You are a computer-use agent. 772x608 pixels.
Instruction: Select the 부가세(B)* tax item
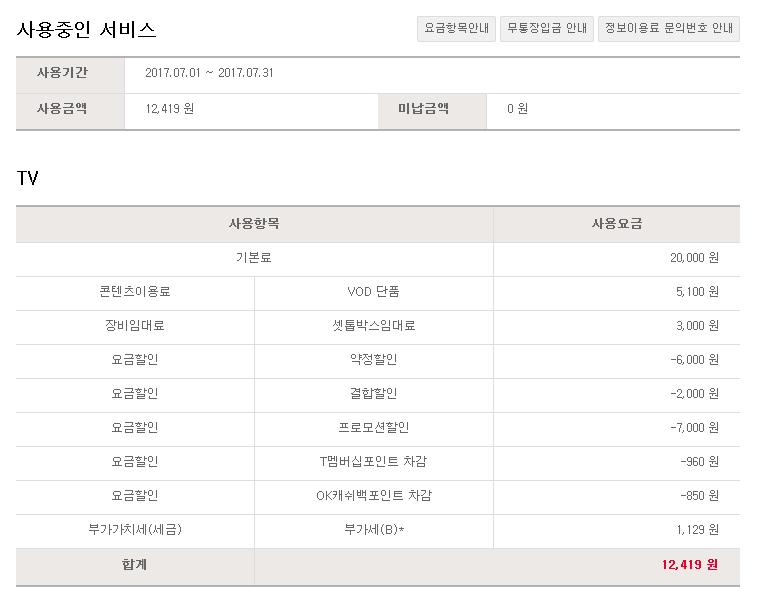coord(373,530)
